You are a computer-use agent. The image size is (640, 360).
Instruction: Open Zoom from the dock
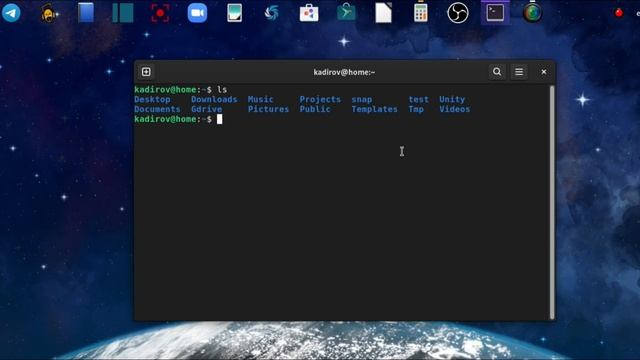pos(197,13)
